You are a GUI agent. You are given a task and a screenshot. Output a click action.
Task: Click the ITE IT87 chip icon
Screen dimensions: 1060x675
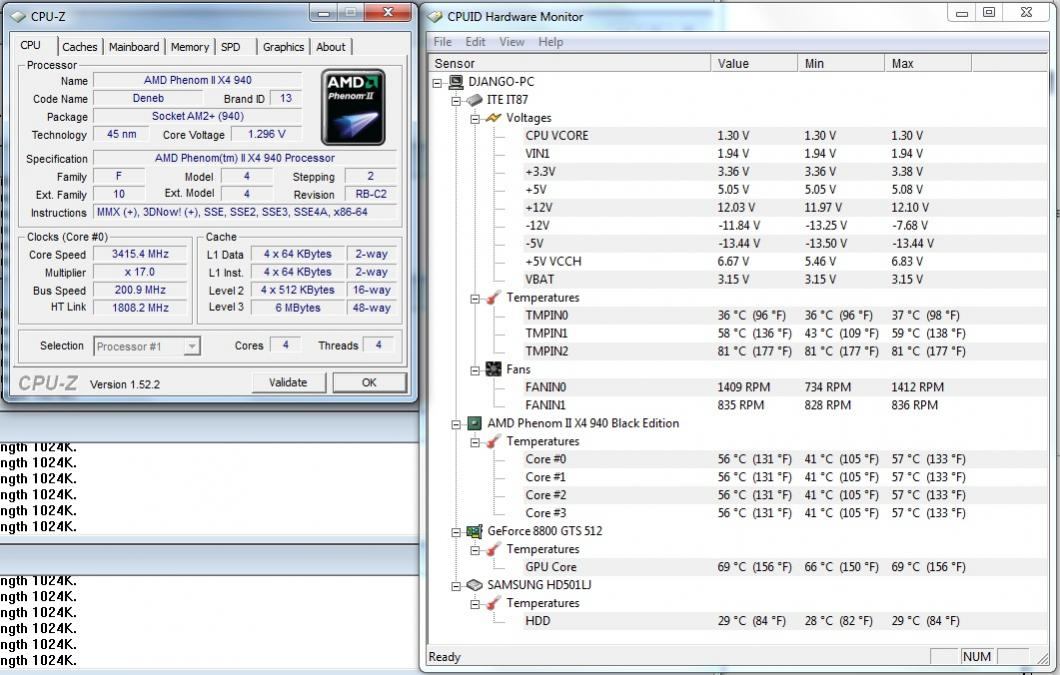[x=475, y=99]
